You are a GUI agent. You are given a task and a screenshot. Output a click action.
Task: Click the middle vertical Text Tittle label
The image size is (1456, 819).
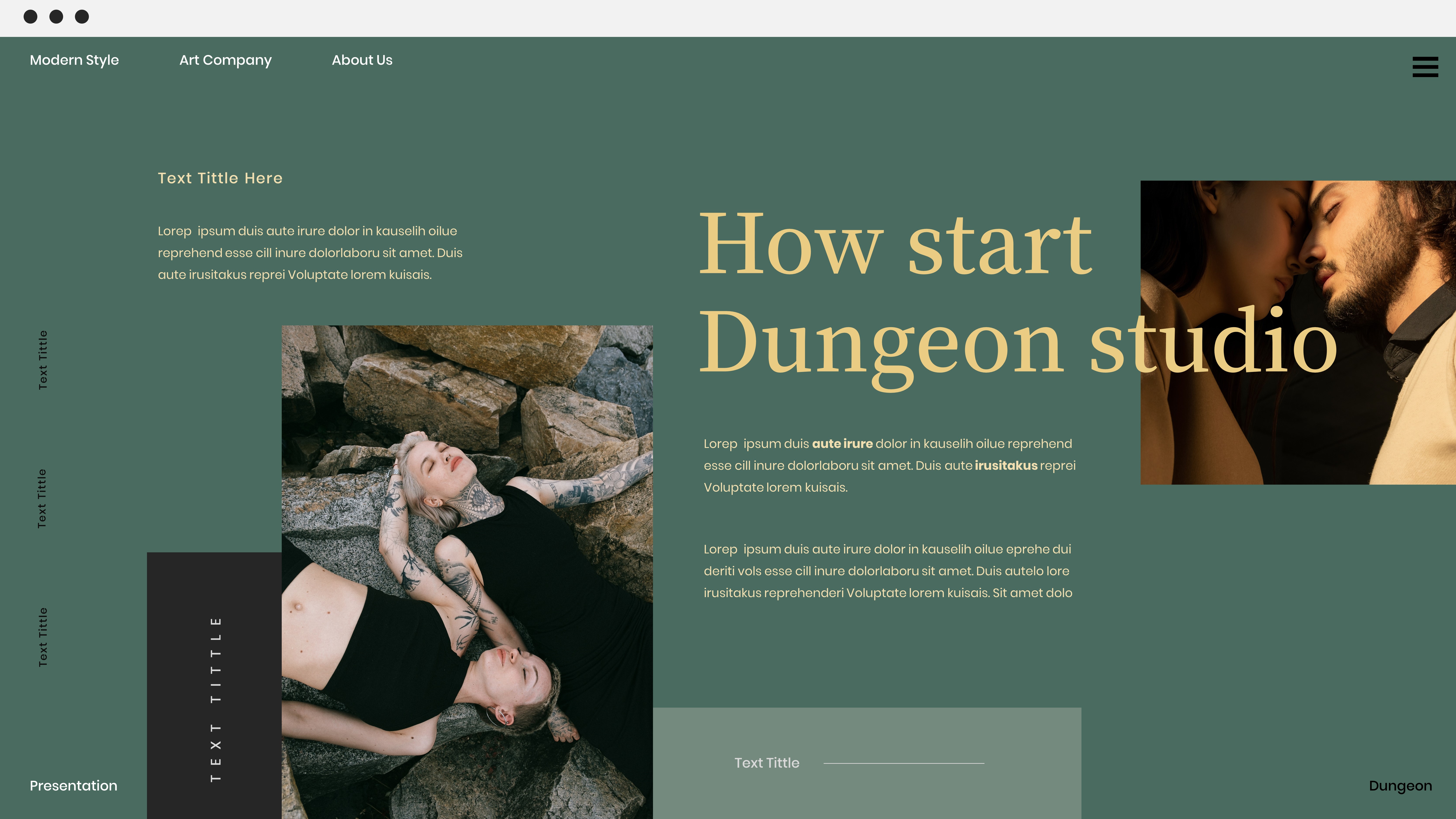pos(42,499)
